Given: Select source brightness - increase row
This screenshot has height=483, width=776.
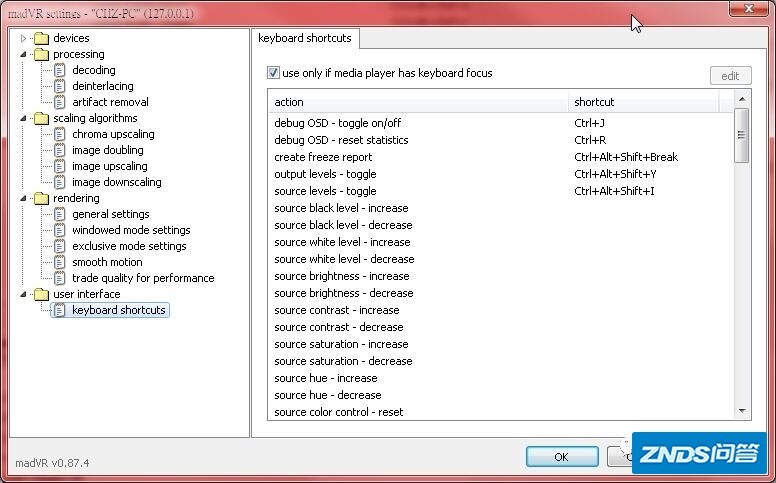Looking at the screenshot, I should point(501,276).
